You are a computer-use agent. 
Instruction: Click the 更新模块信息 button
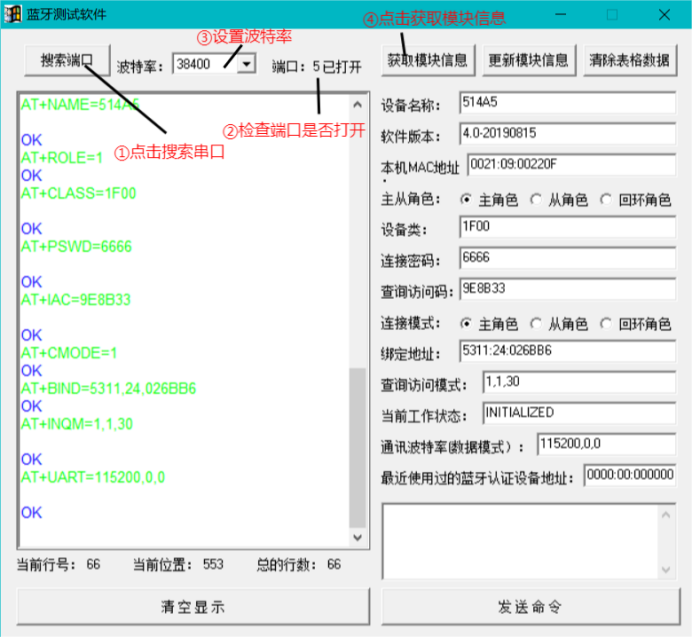pos(529,60)
